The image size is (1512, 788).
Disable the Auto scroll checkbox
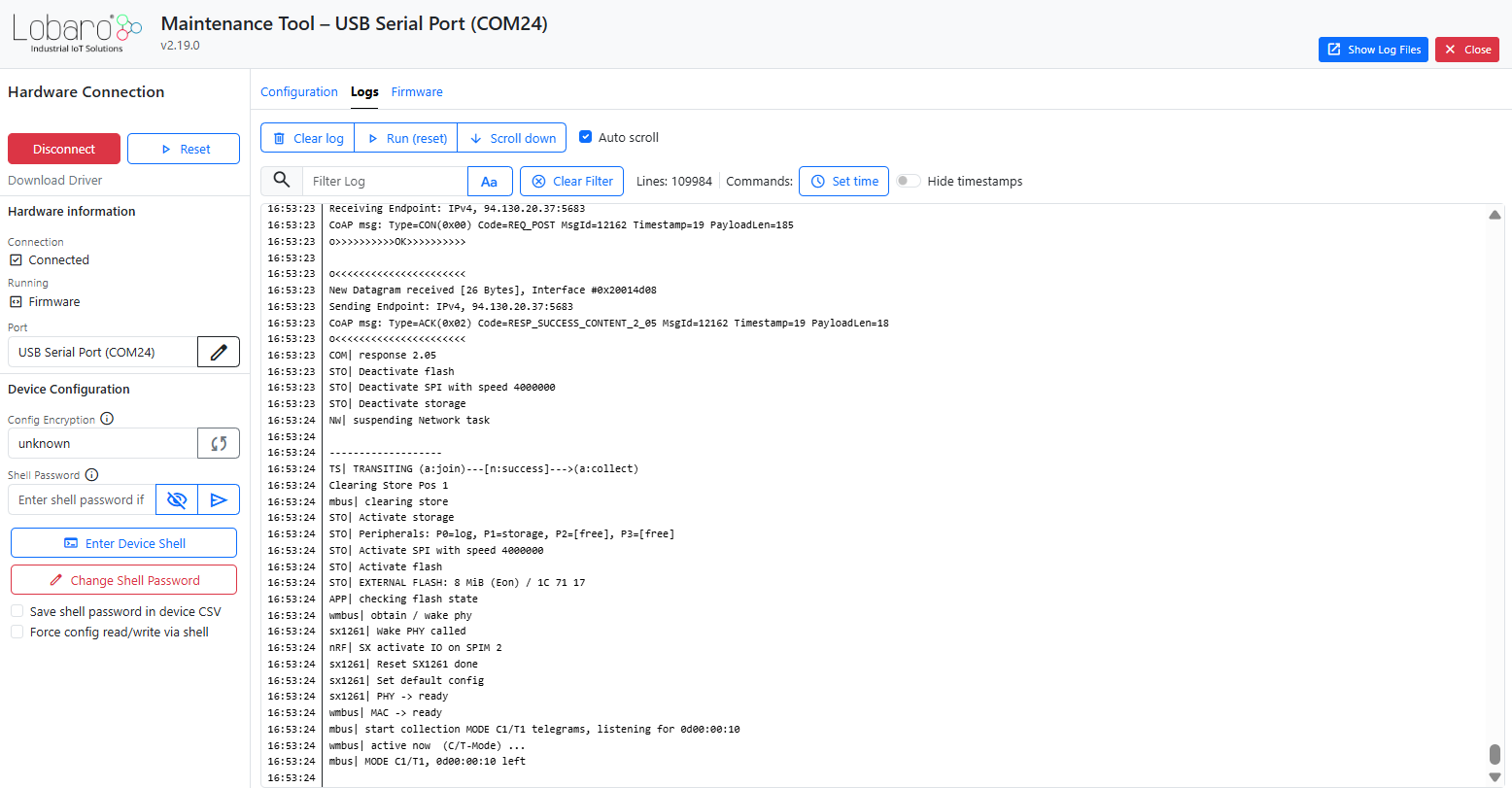click(x=586, y=137)
